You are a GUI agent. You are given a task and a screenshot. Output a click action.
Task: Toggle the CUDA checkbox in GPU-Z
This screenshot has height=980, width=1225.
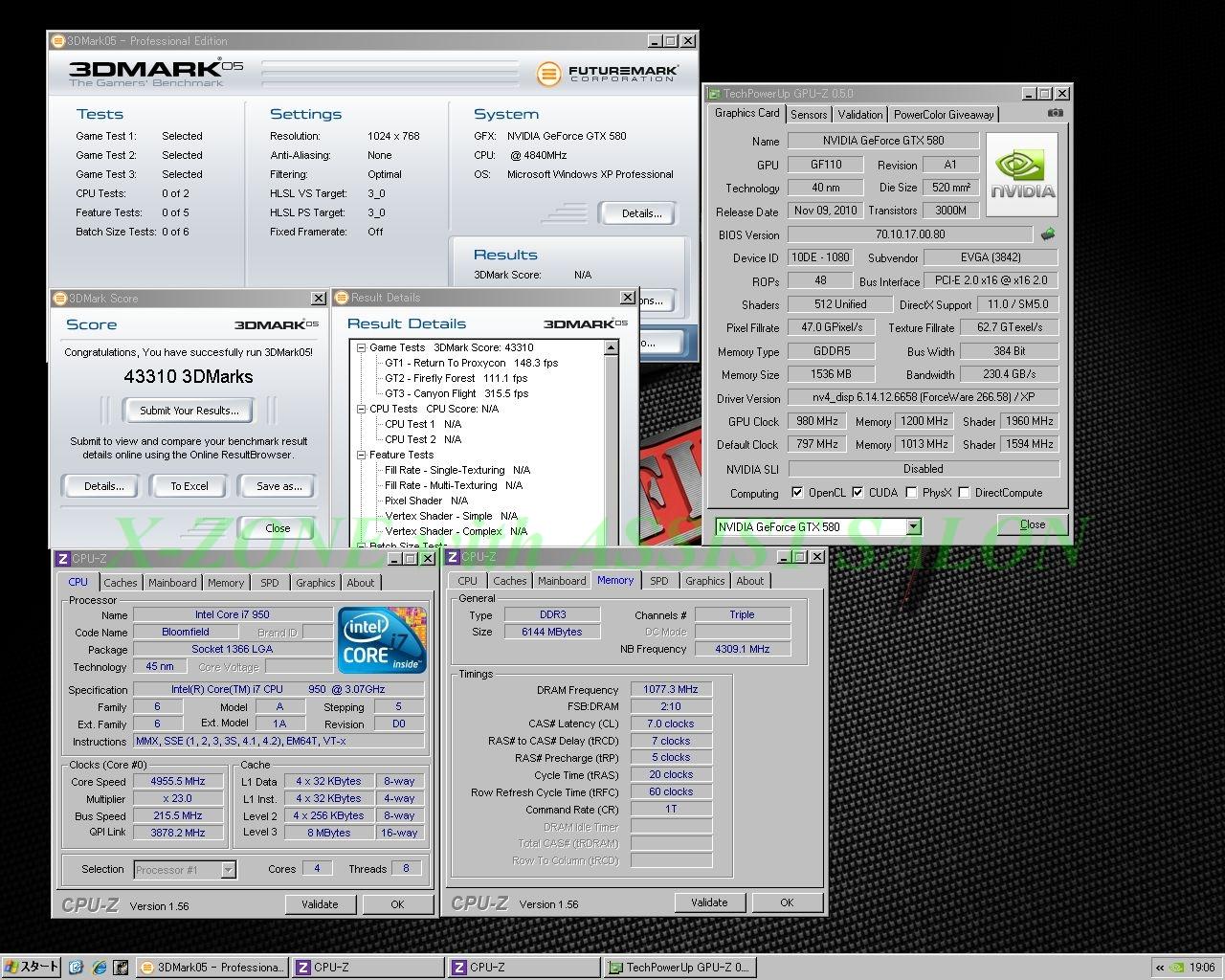857,493
